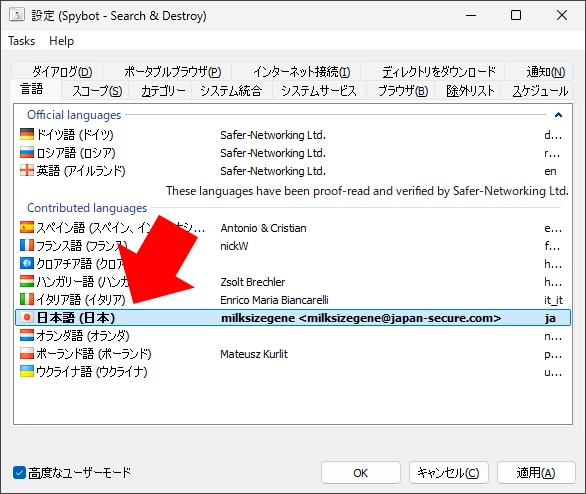
Task: Click the French flag icon
Action: tap(27, 245)
